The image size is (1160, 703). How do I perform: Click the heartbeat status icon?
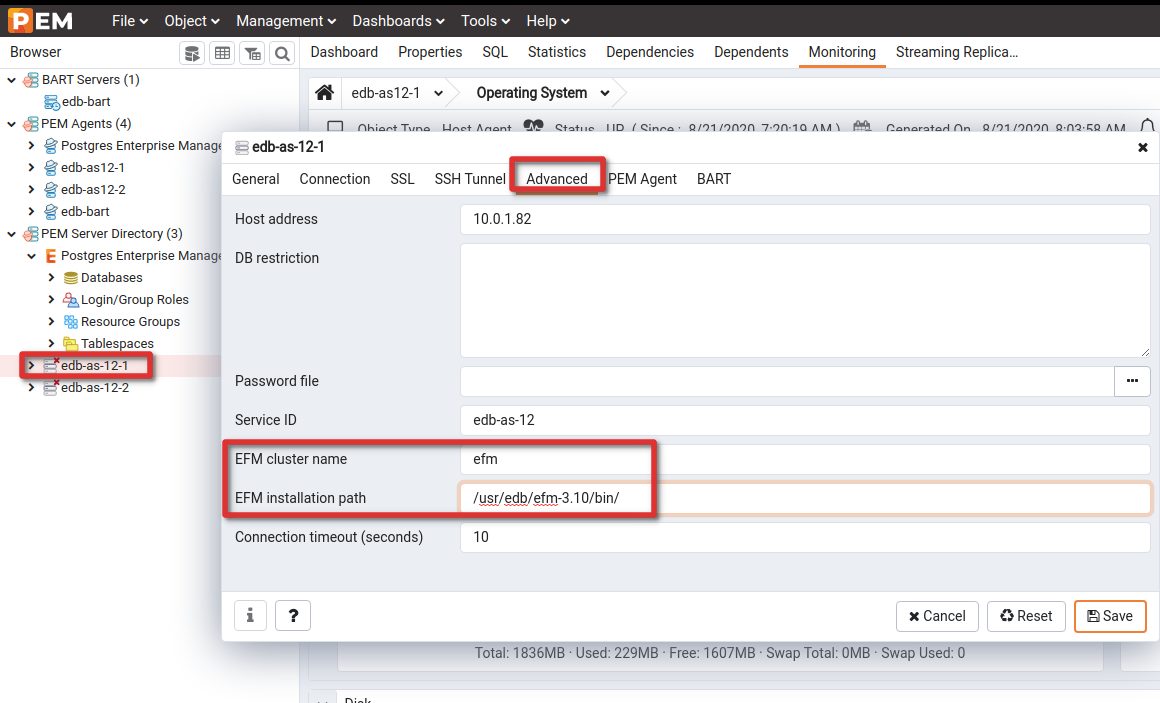pyautogui.click(x=533, y=127)
